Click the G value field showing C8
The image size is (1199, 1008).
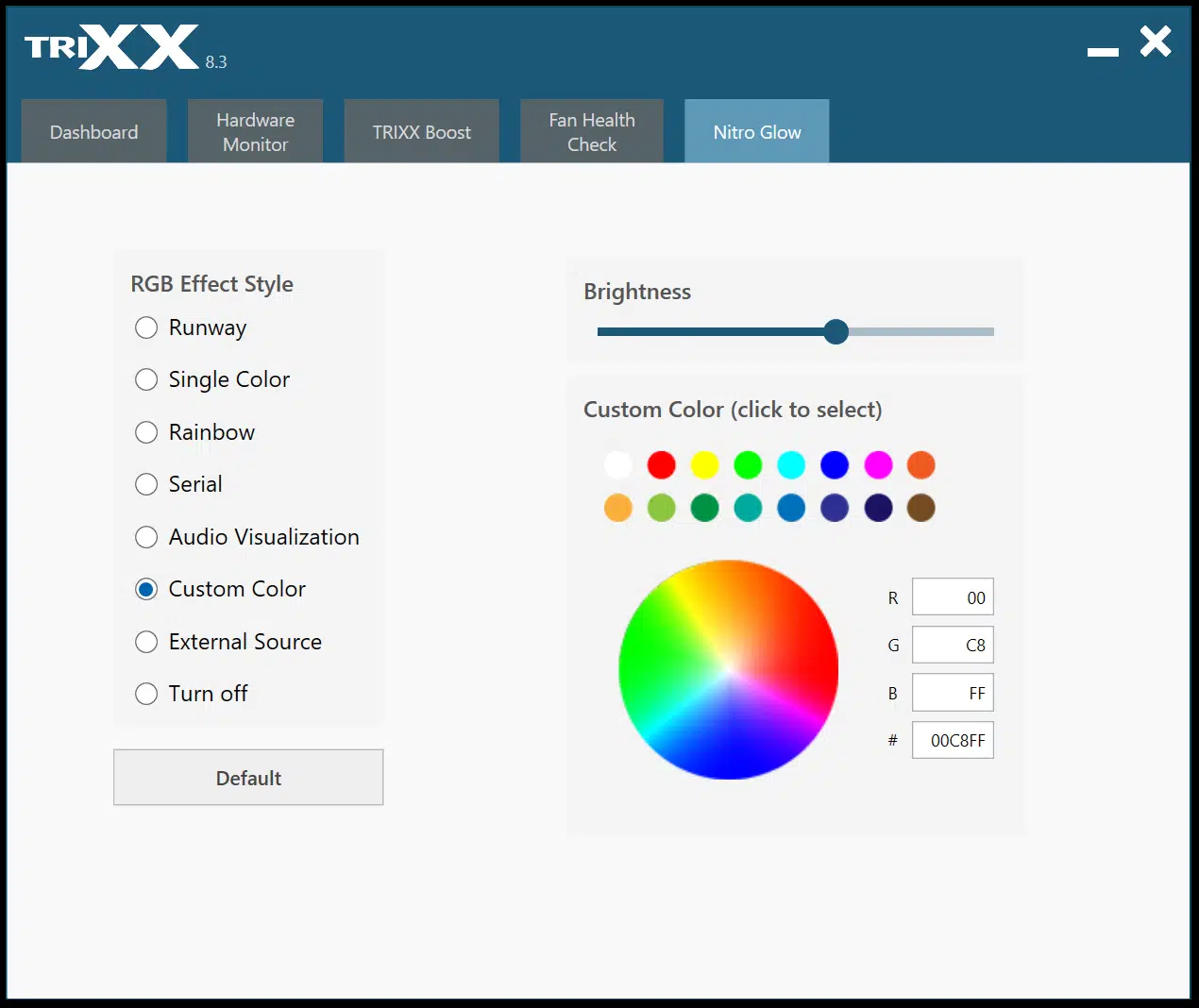(953, 645)
